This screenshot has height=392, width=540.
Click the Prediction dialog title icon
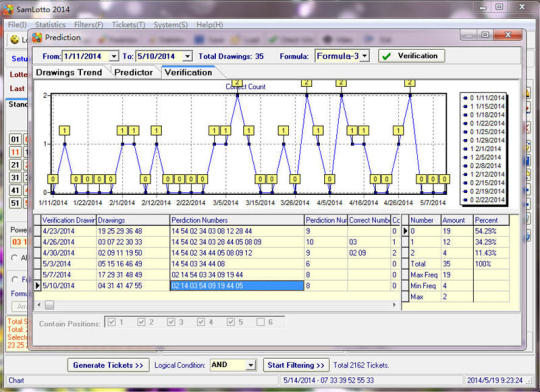(x=37, y=37)
